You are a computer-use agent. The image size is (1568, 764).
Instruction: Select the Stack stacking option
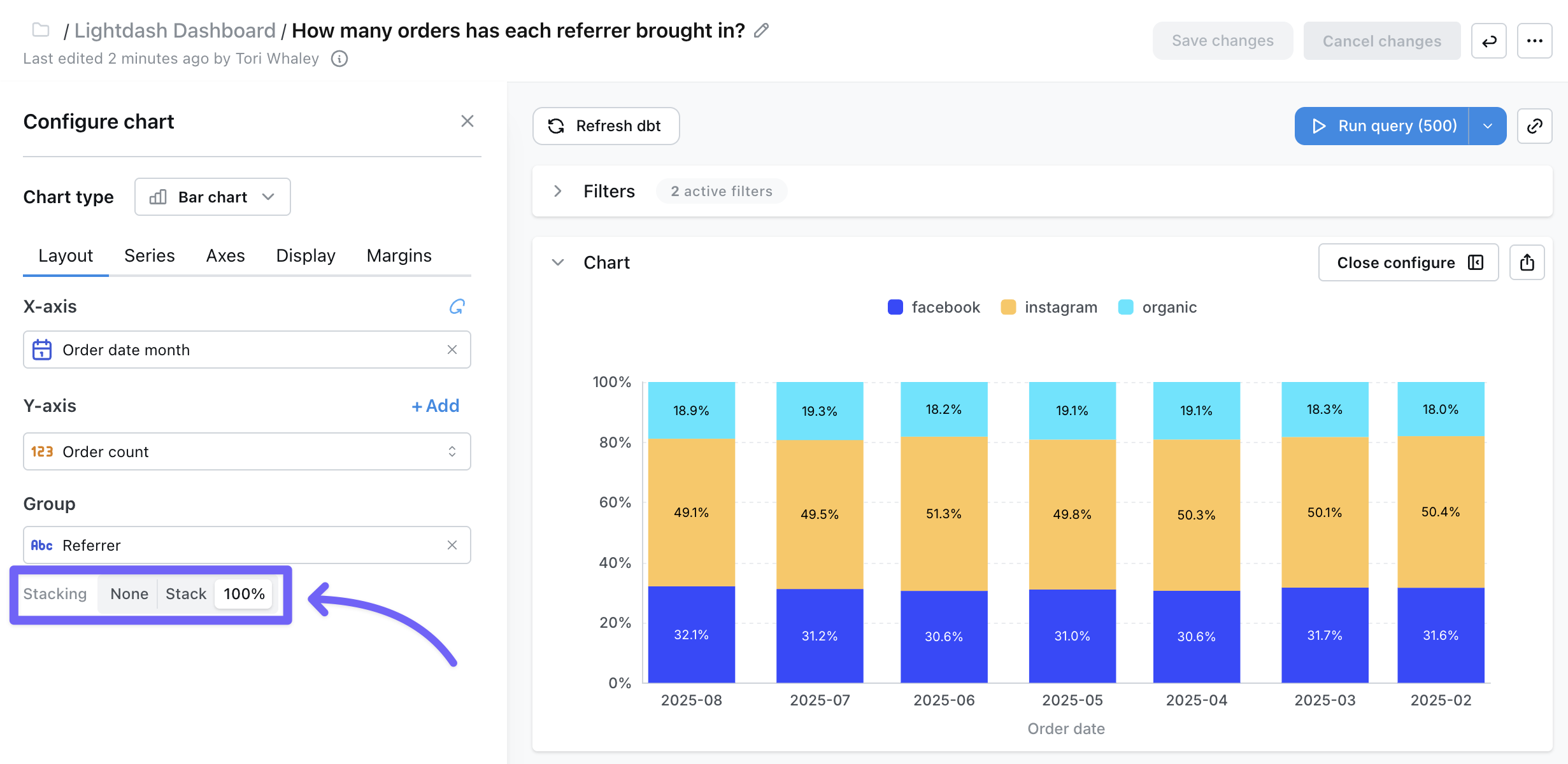click(x=186, y=594)
